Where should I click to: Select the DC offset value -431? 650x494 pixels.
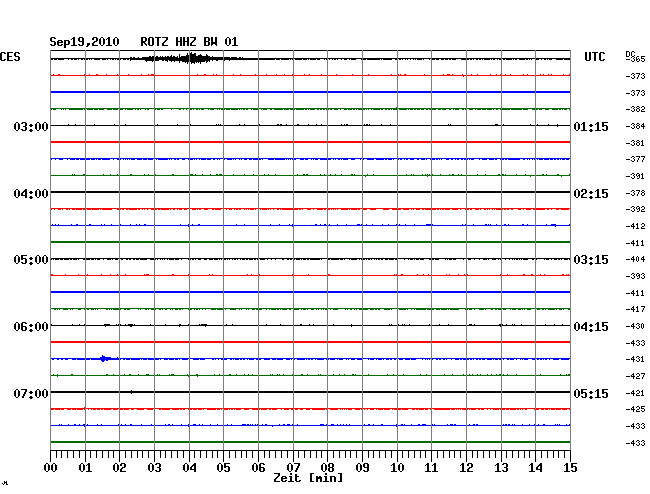pyautogui.click(x=635, y=359)
